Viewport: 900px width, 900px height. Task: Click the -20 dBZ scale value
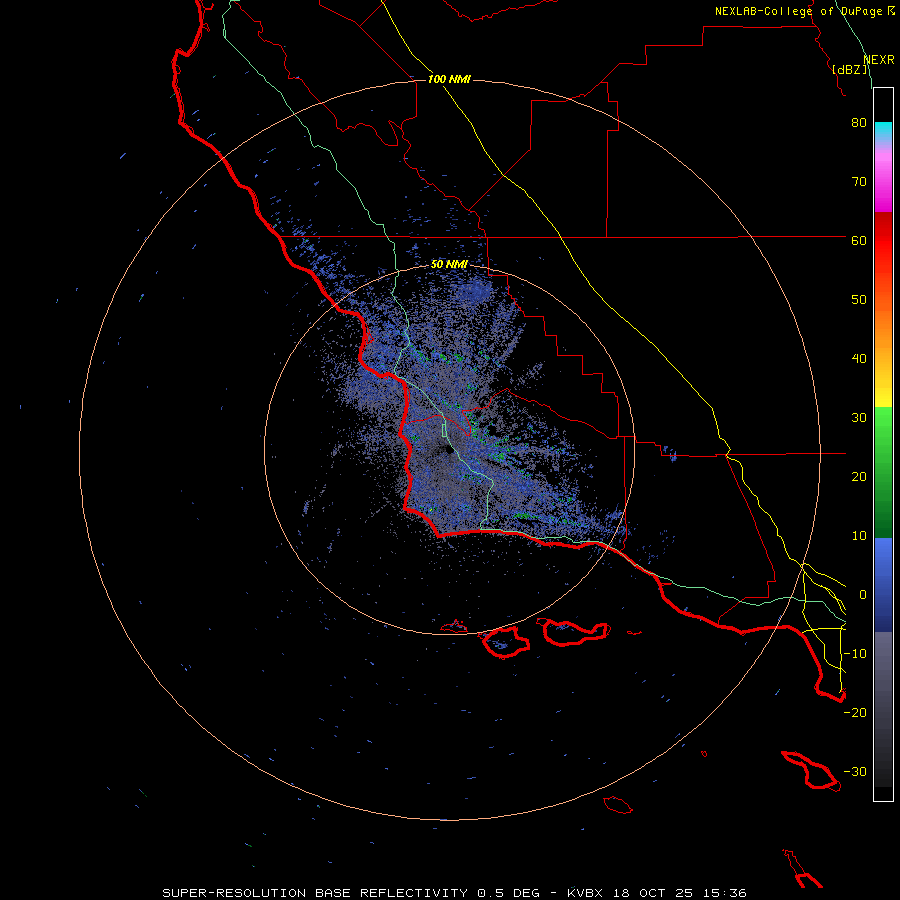pyautogui.click(x=855, y=712)
